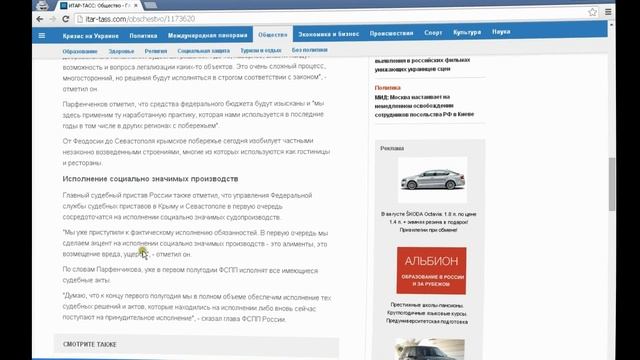Open the МИД: Москва настаивает headline
This screenshot has height=360, width=640.
point(424,106)
